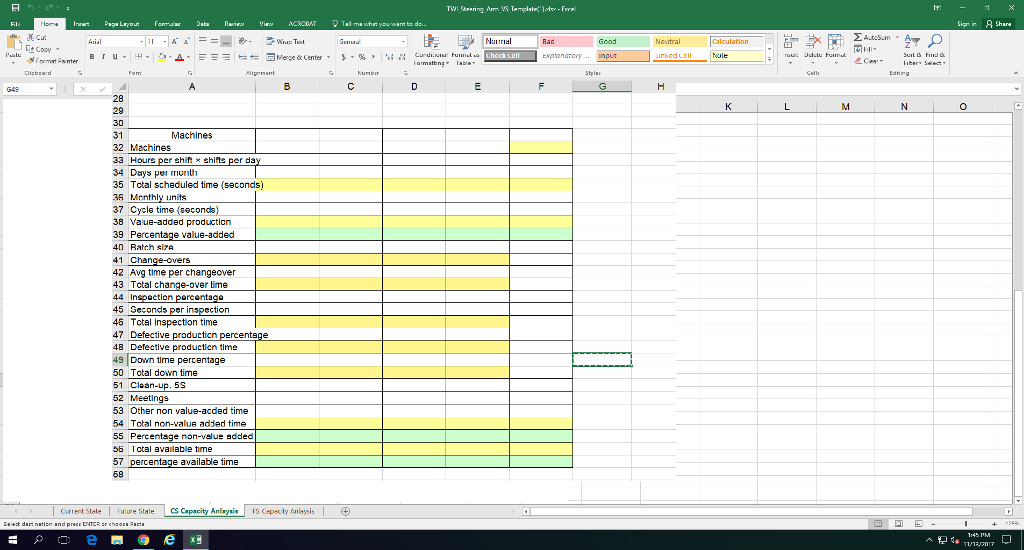Click the decrease indent icon
Viewport: 1024px width, 550px height.
[242, 57]
